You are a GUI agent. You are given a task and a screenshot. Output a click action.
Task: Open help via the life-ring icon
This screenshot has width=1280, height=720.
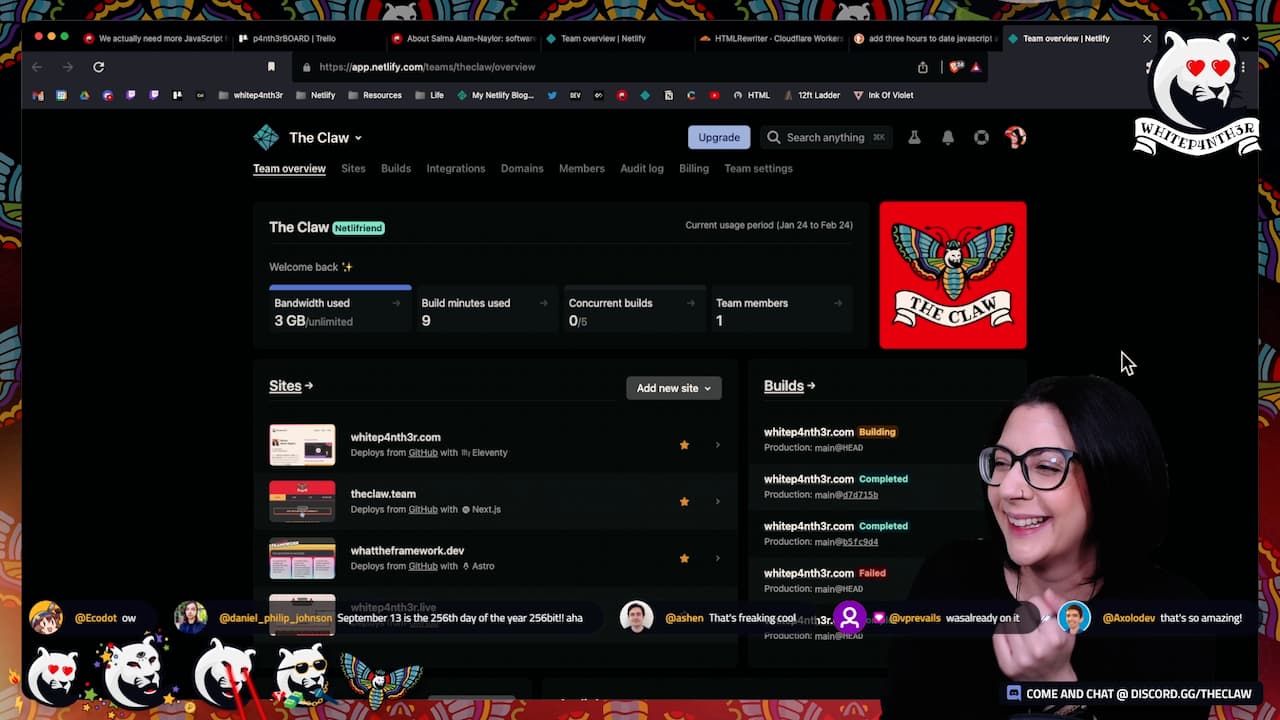coord(980,137)
